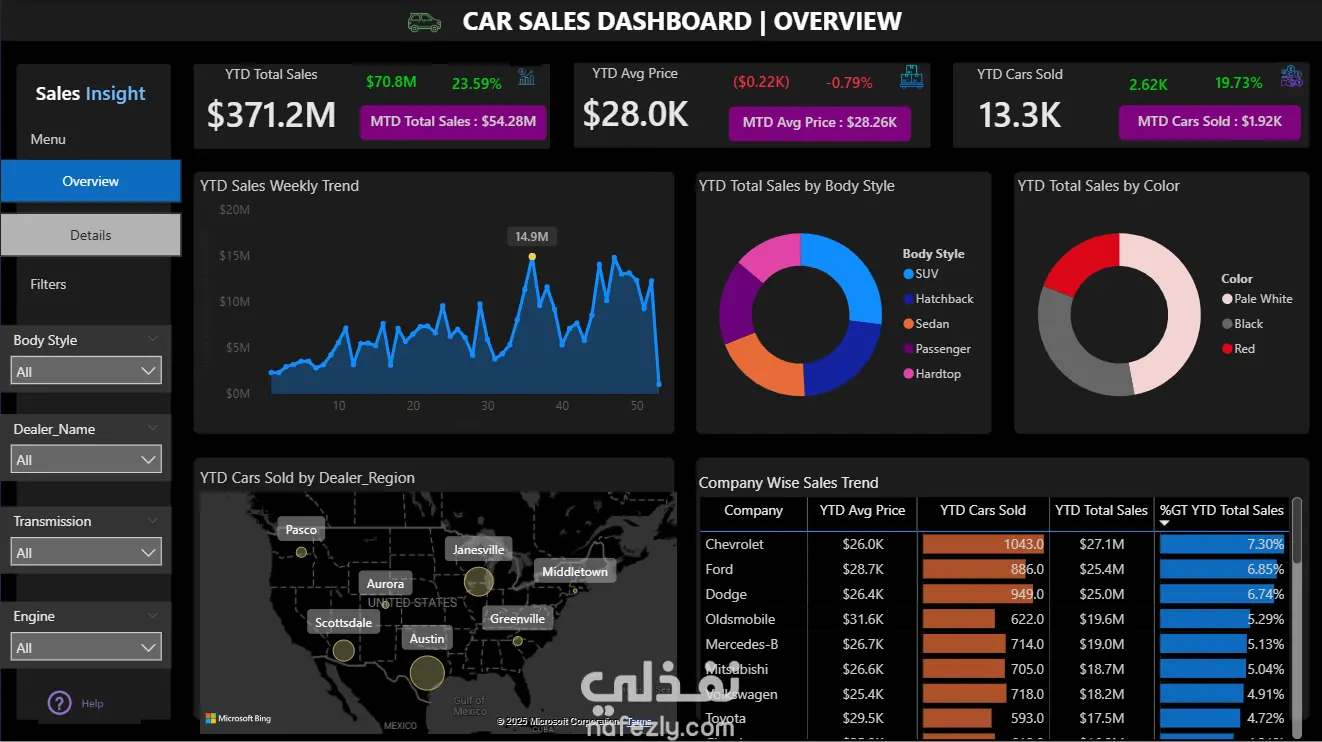Select Sedan legend color marker
1322x742 pixels.
click(908, 324)
